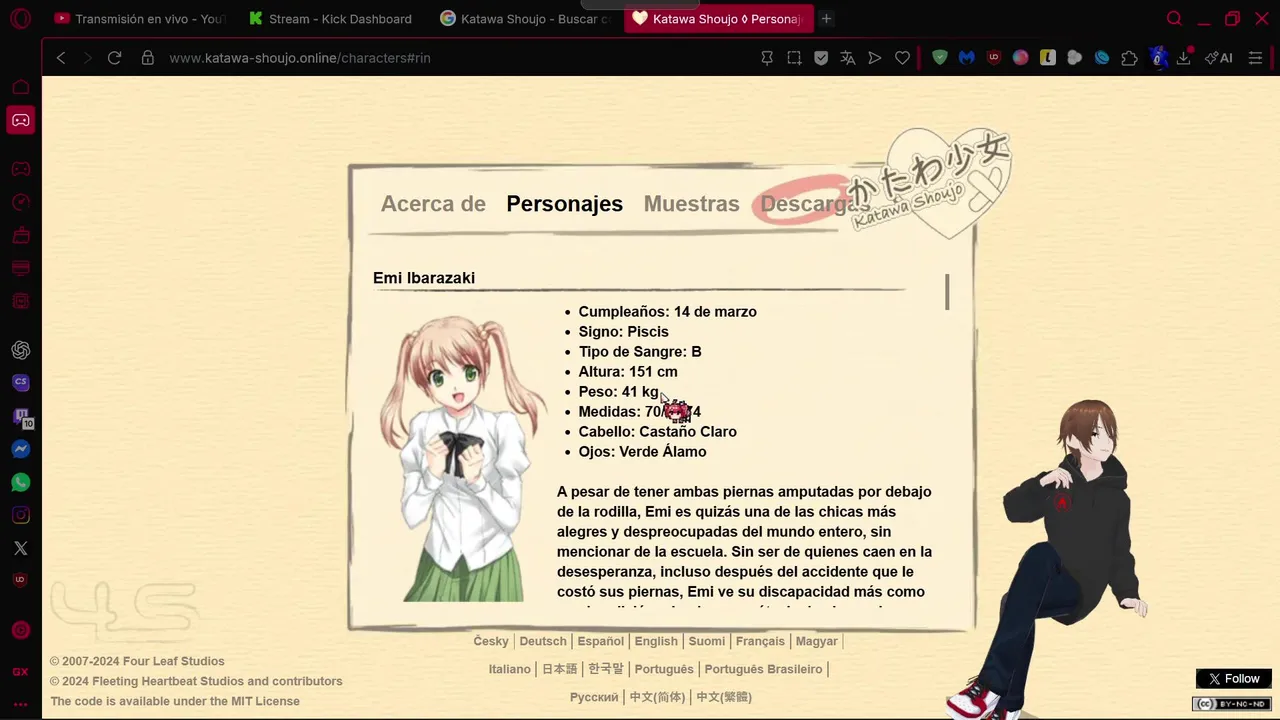Screen dimensions: 1280x720
Task: Pin the page with the pinboard icon
Action: pos(767,58)
